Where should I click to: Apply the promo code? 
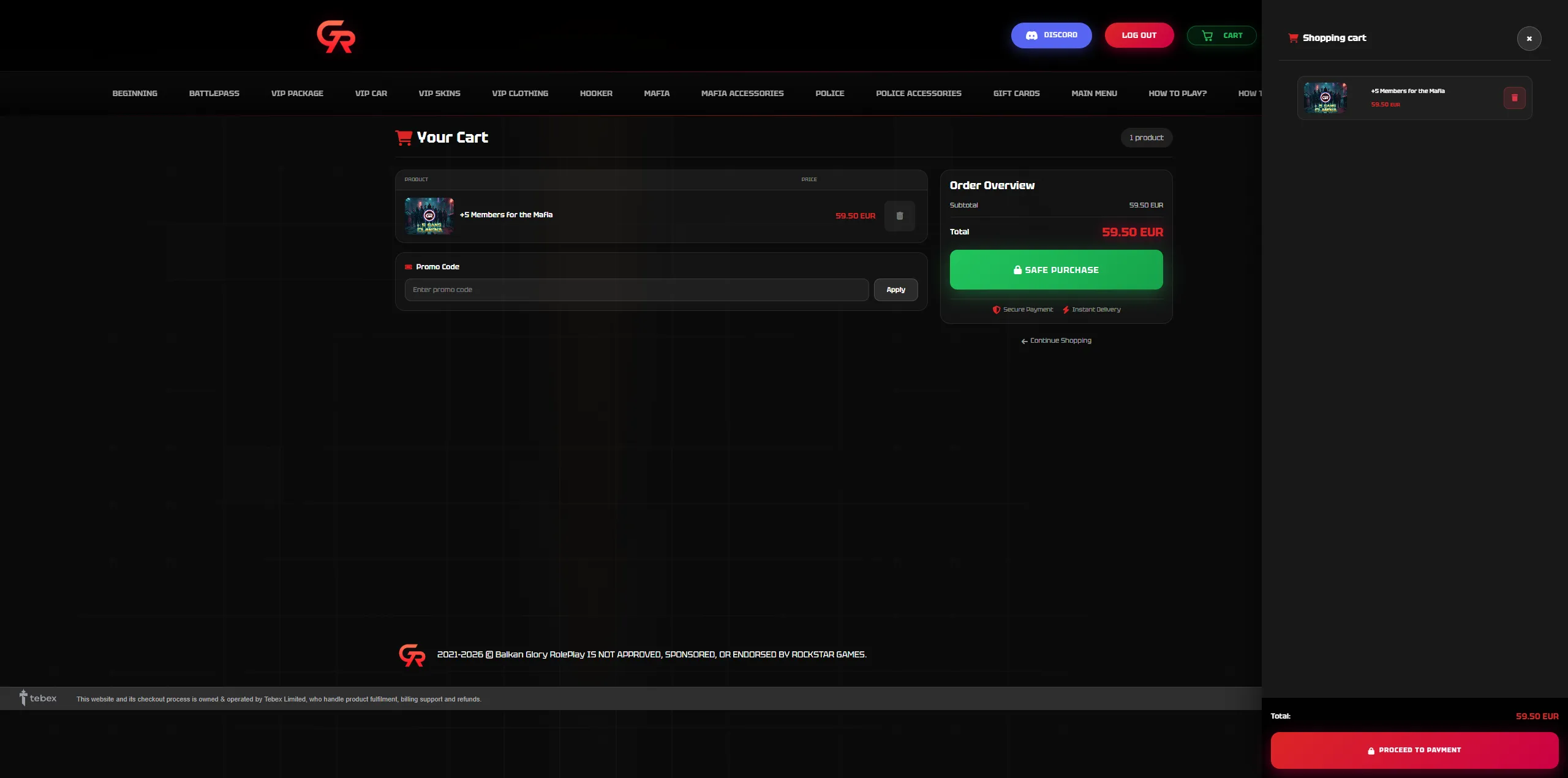895,290
